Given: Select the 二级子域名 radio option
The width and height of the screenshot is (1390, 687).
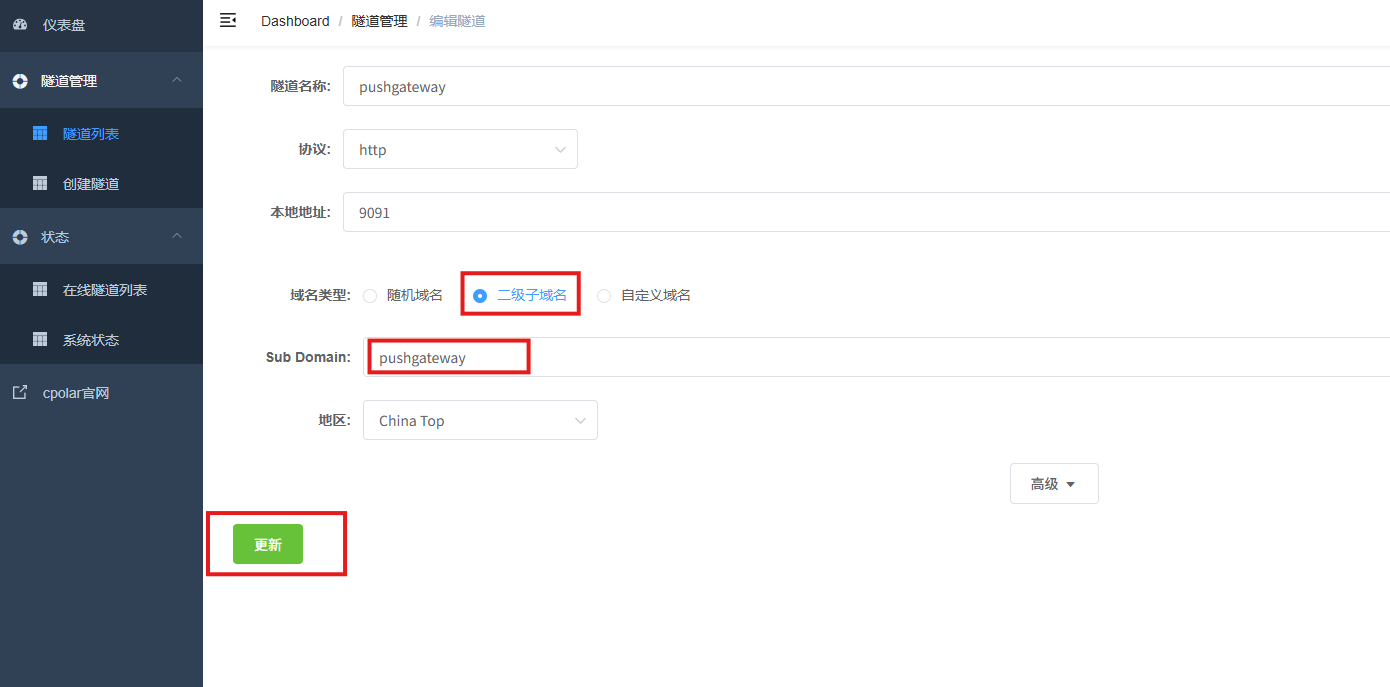Looking at the screenshot, I should pos(480,296).
